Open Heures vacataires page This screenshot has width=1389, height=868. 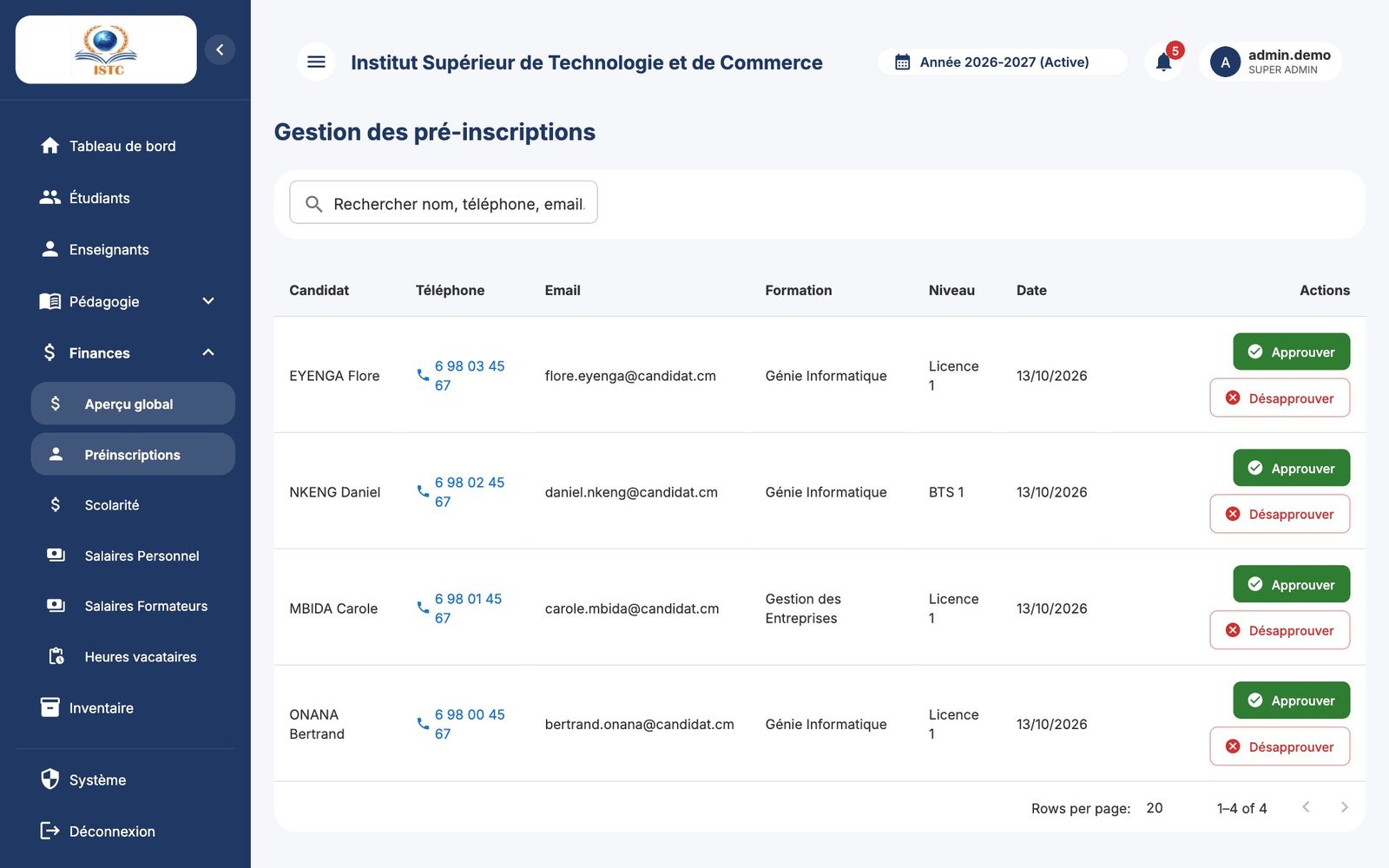pos(133,656)
